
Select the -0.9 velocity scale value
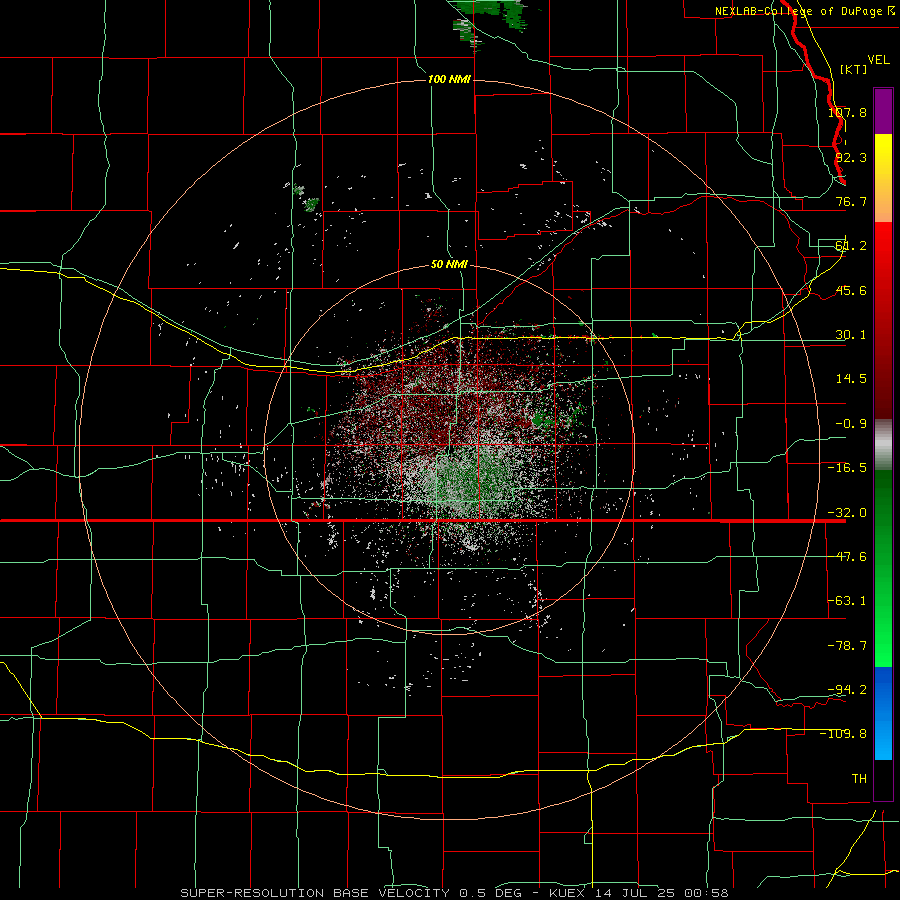pos(851,424)
